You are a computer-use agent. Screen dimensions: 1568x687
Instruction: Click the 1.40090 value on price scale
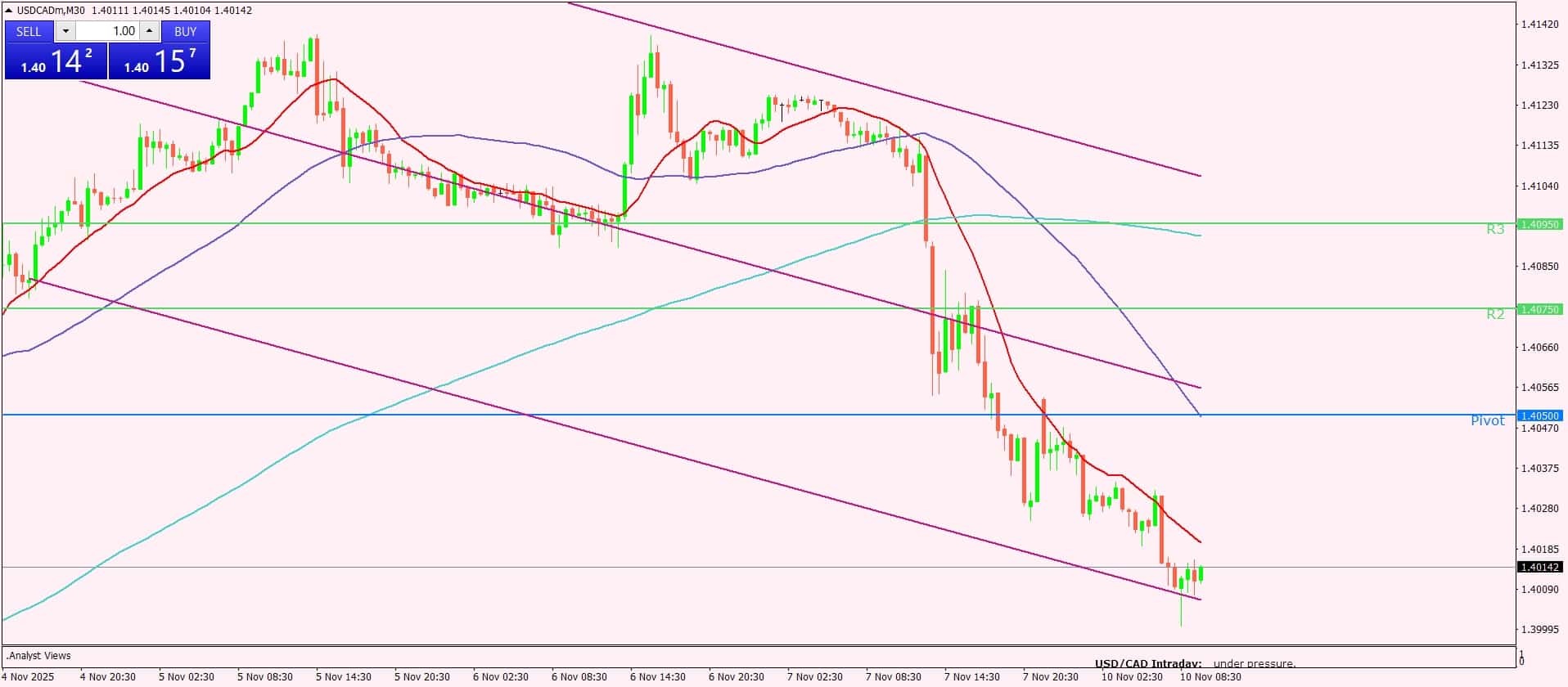(x=1539, y=590)
